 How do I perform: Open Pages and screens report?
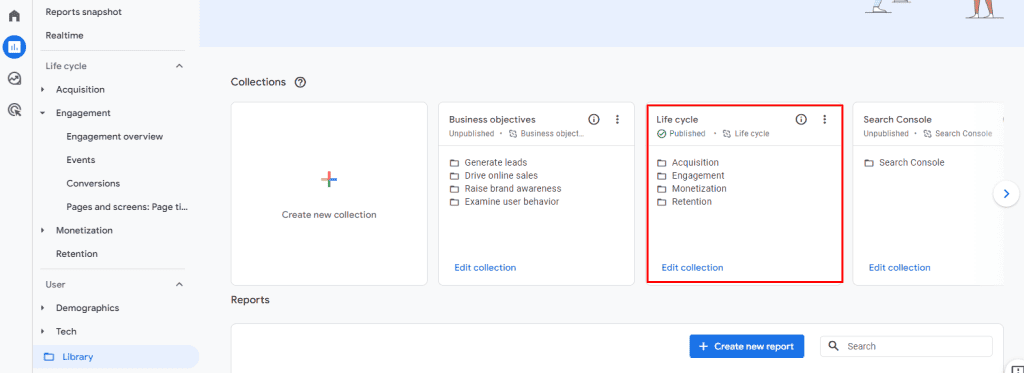(127, 207)
